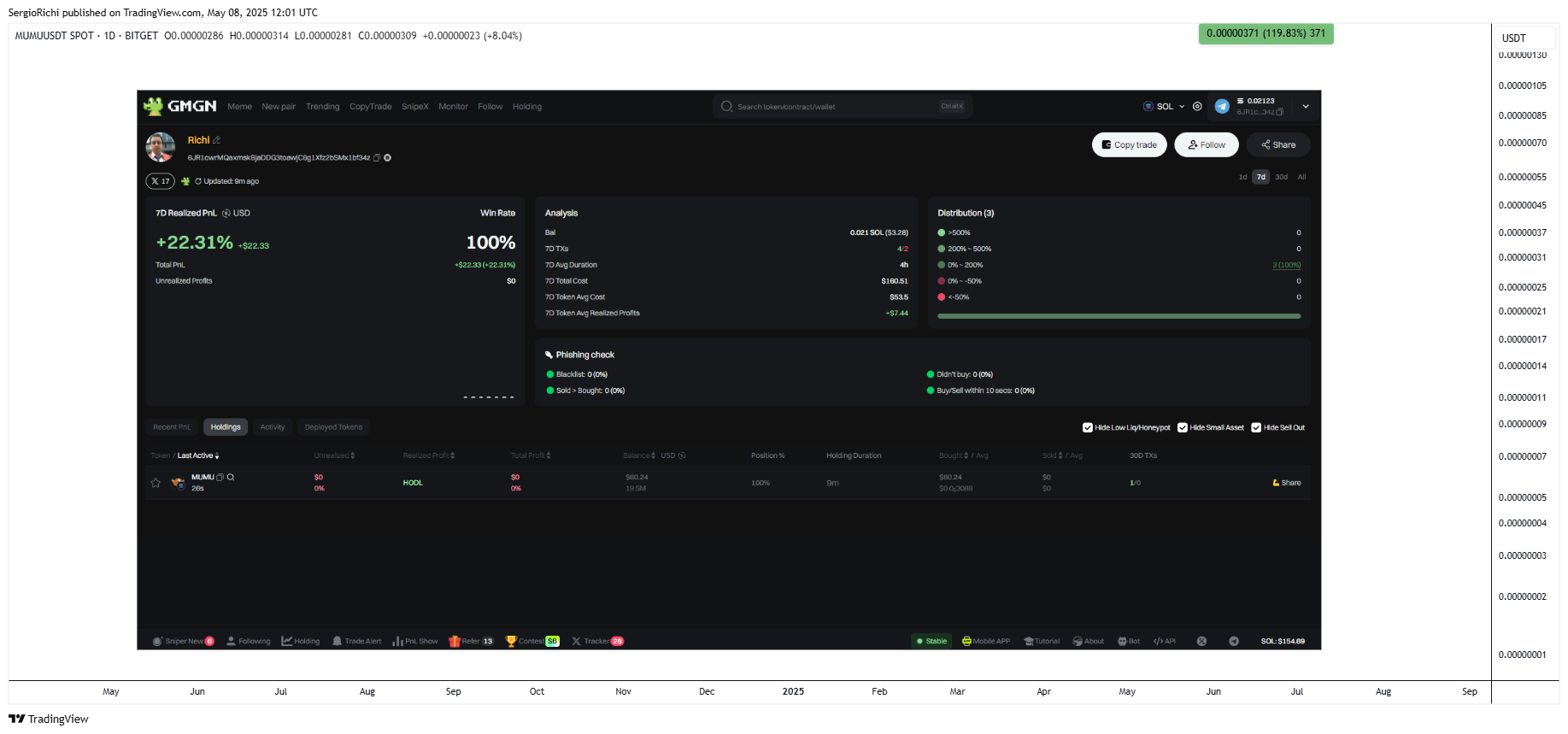
Task: Open the Holding item in the top nav
Action: pos(527,107)
